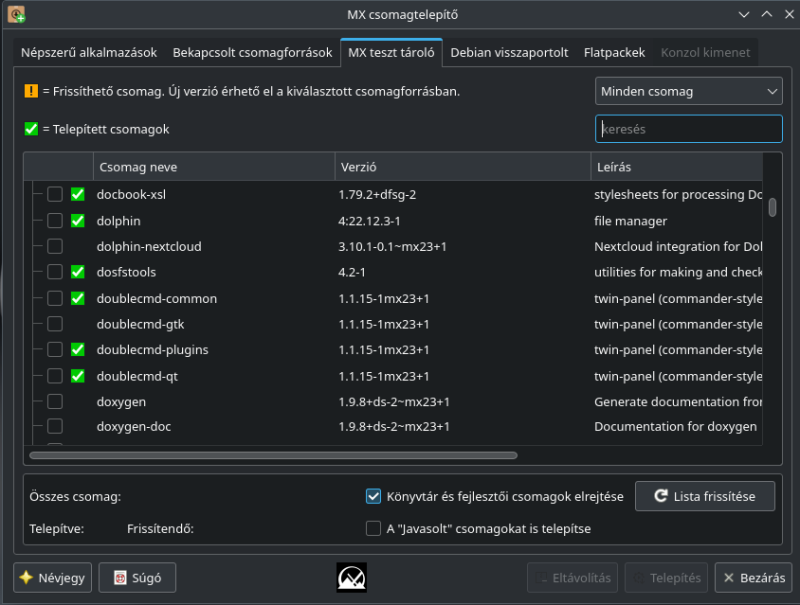This screenshot has width=800, height=605.
Task: Minimize the window with the down chevron
Action: coord(744,15)
